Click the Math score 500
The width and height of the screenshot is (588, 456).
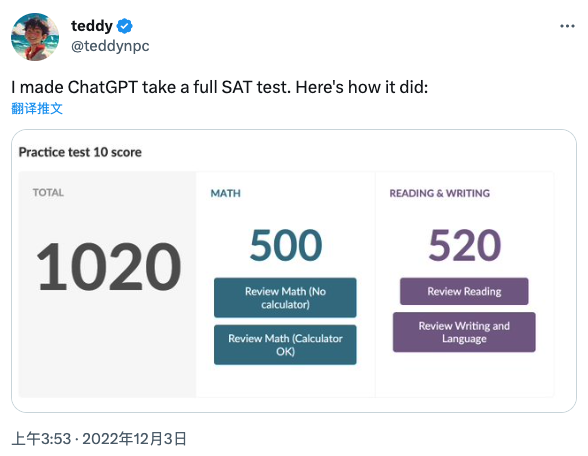pyautogui.click(x=286, y=245)
